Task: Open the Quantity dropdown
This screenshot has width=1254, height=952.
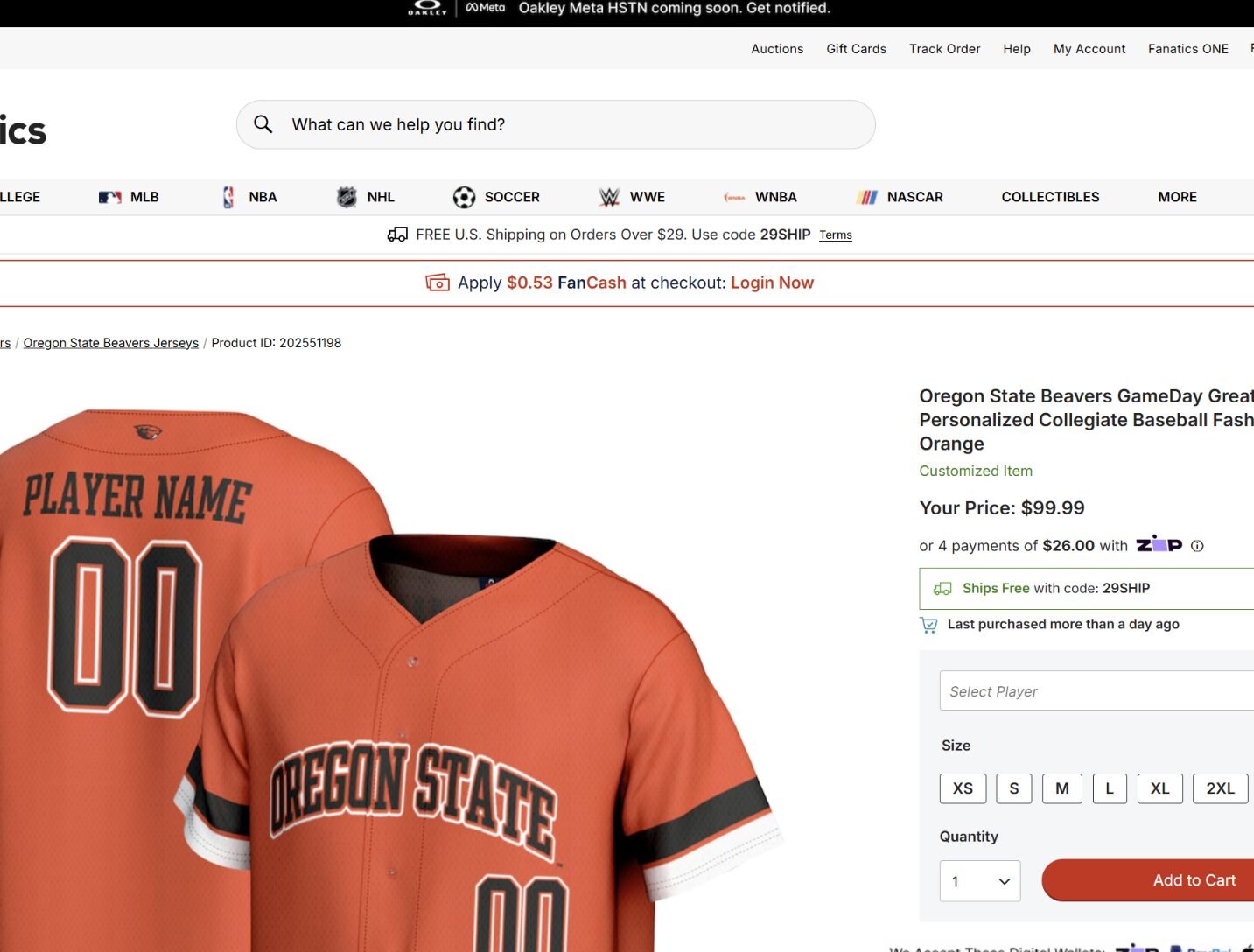Action: (982, 881)
